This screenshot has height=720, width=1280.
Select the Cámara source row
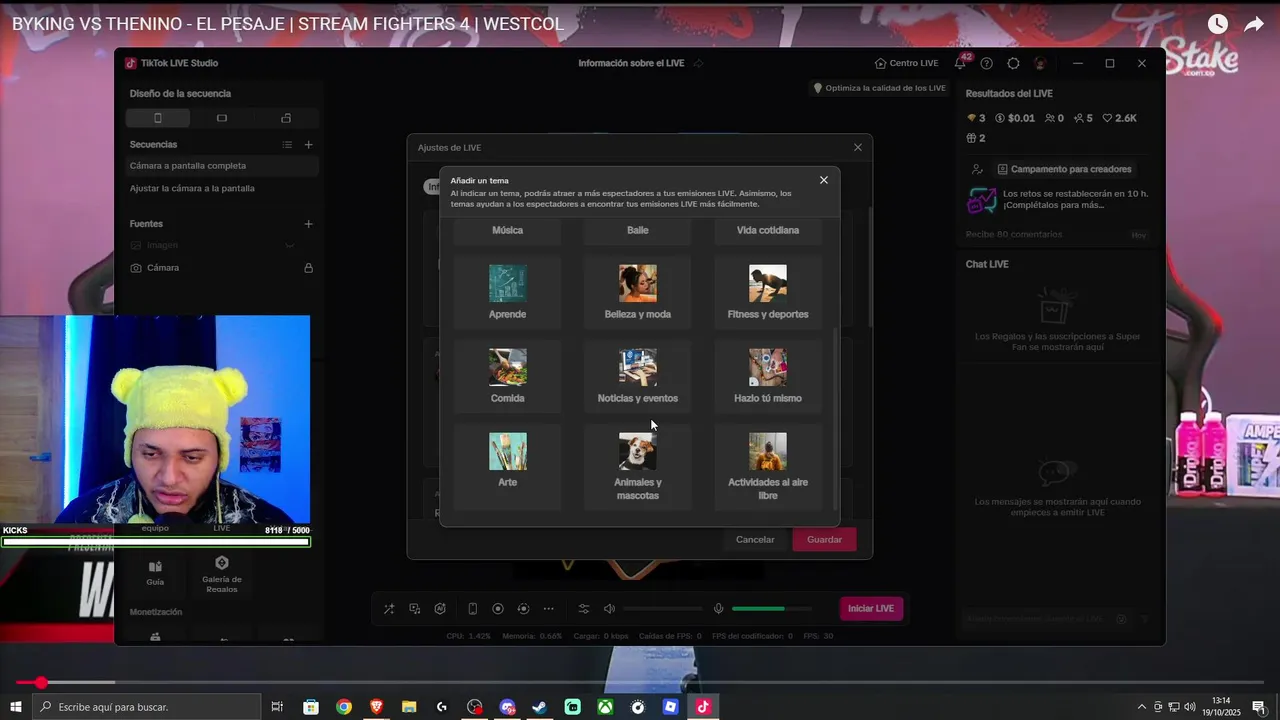click(x=222, y=268)
